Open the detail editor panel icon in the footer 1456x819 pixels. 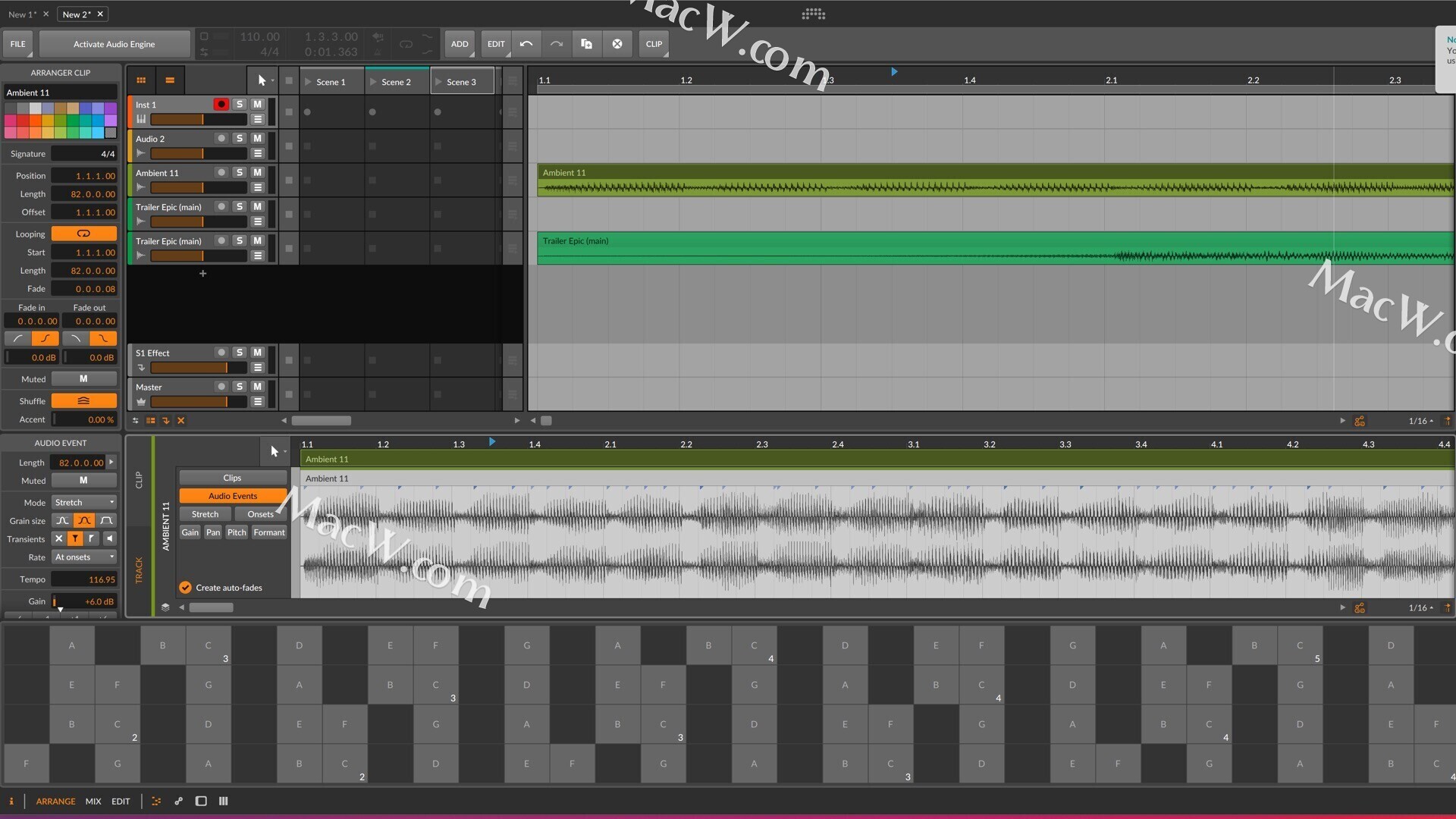[156, 802]
